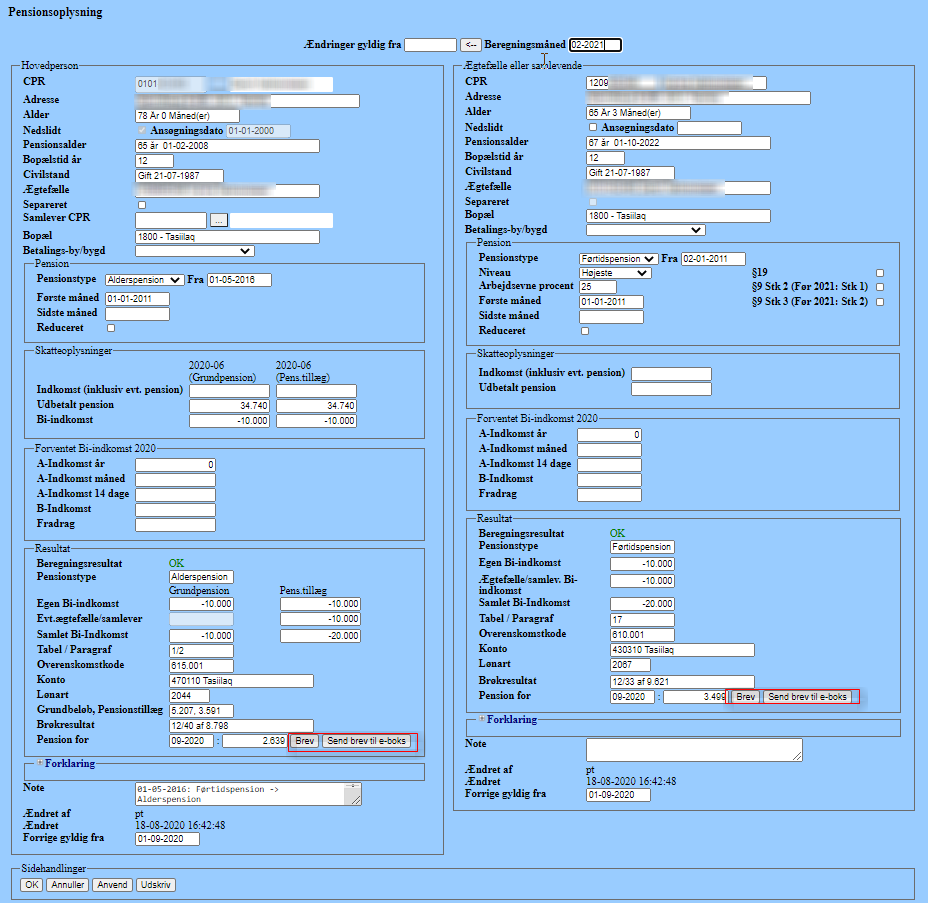Click the spouse Sidste måned field
Image resolution: width=928 pixels, height=903 pixels.
(611, 317)
